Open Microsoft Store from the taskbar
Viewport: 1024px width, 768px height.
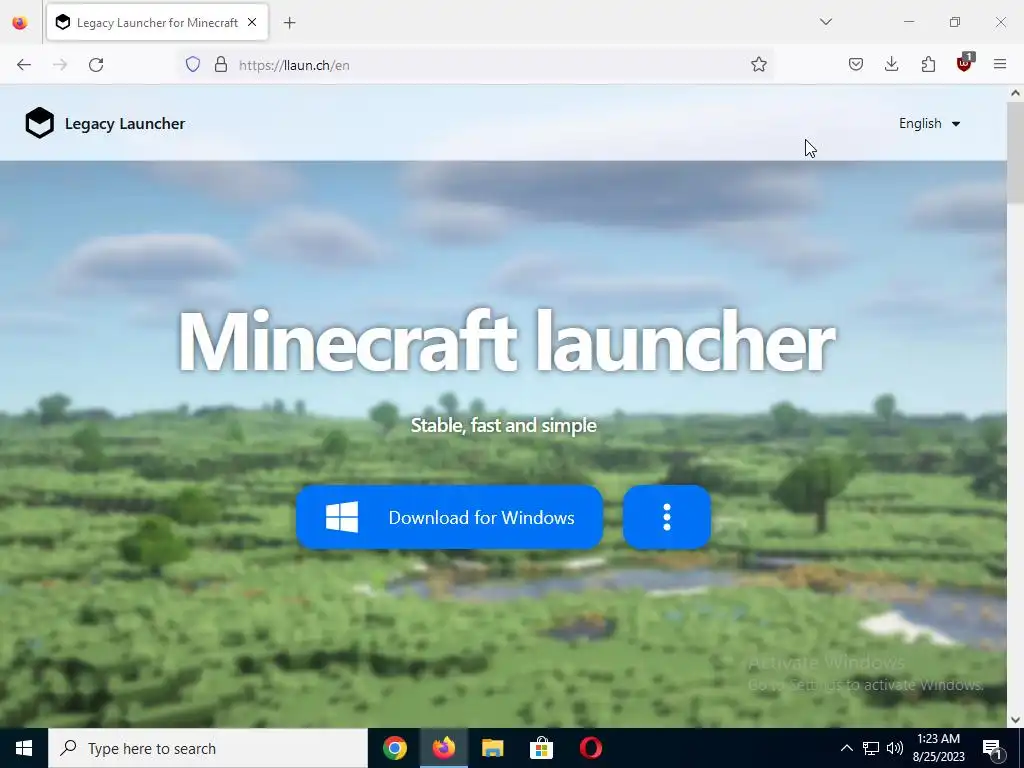tap(541, 748)
